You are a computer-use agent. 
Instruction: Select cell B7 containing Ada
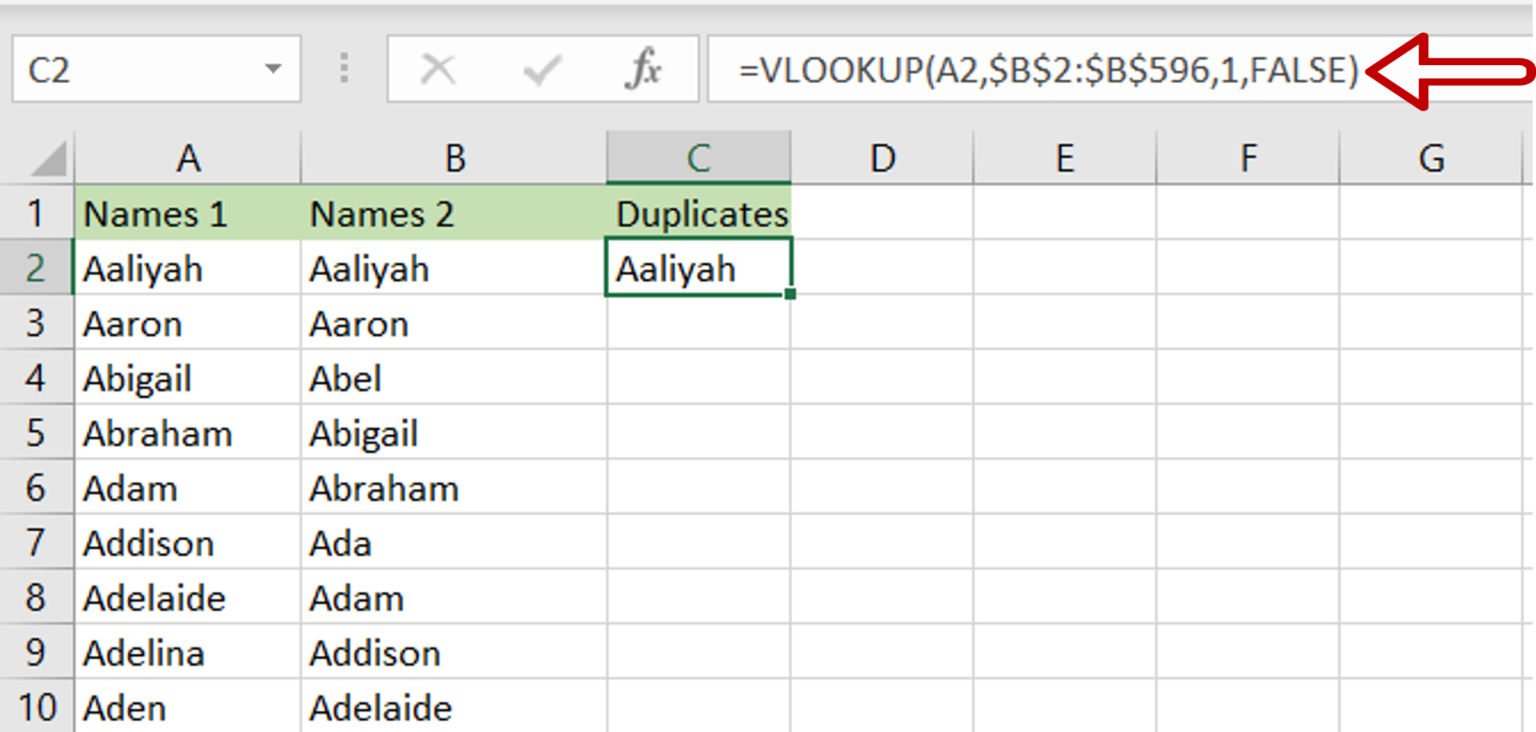pos(455,543)
